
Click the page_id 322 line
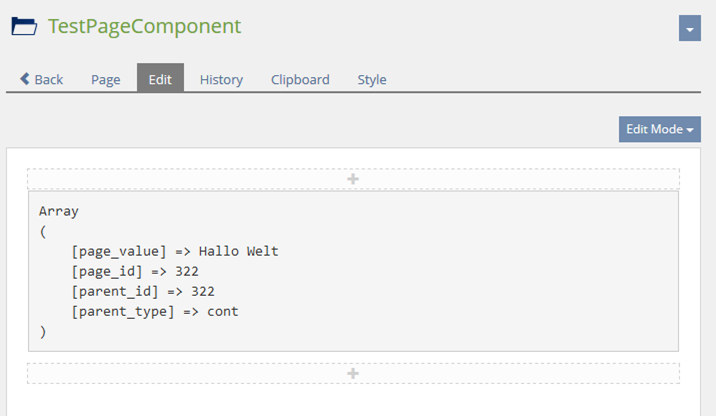tap(135, 271)
